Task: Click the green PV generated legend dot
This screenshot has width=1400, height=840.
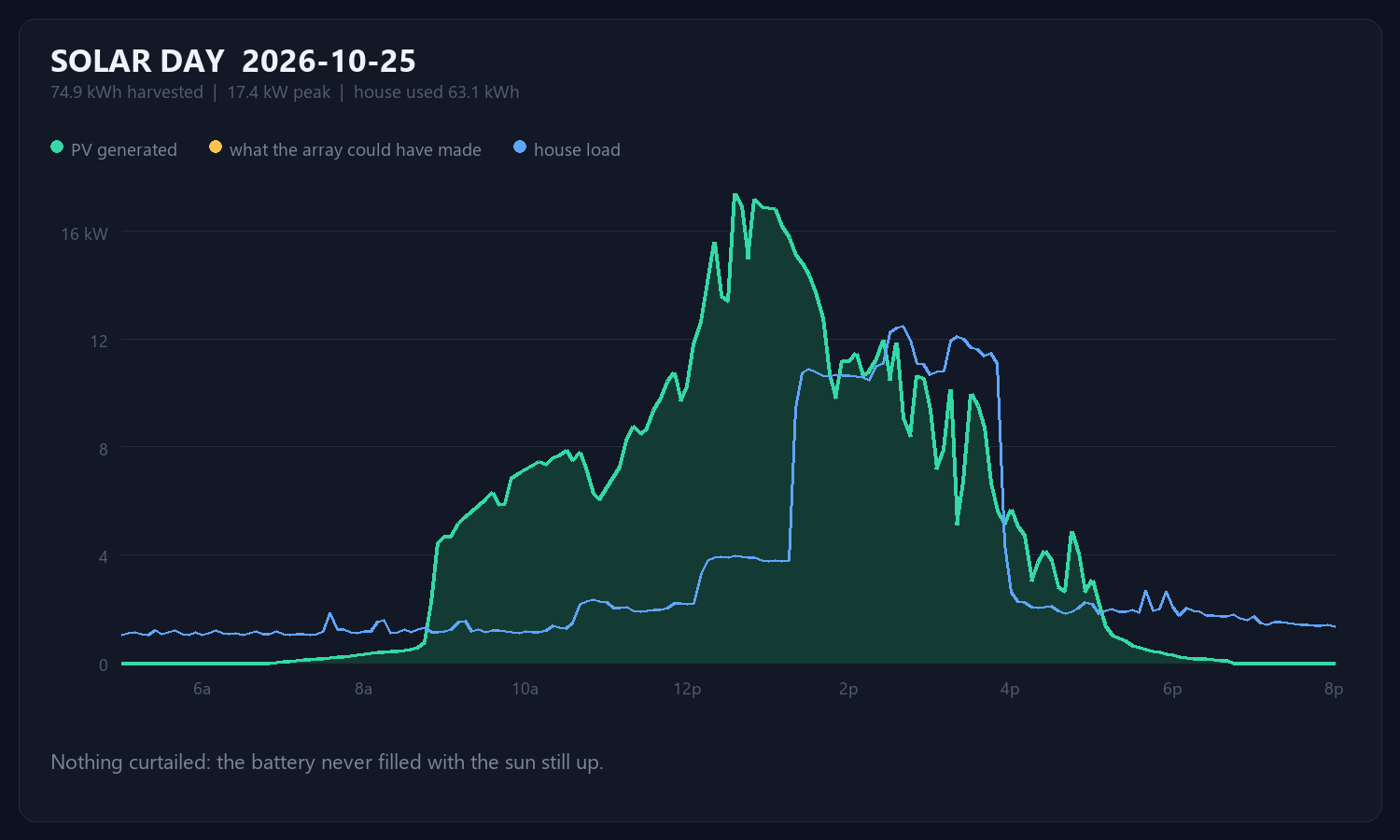Action: pos(57,147)
